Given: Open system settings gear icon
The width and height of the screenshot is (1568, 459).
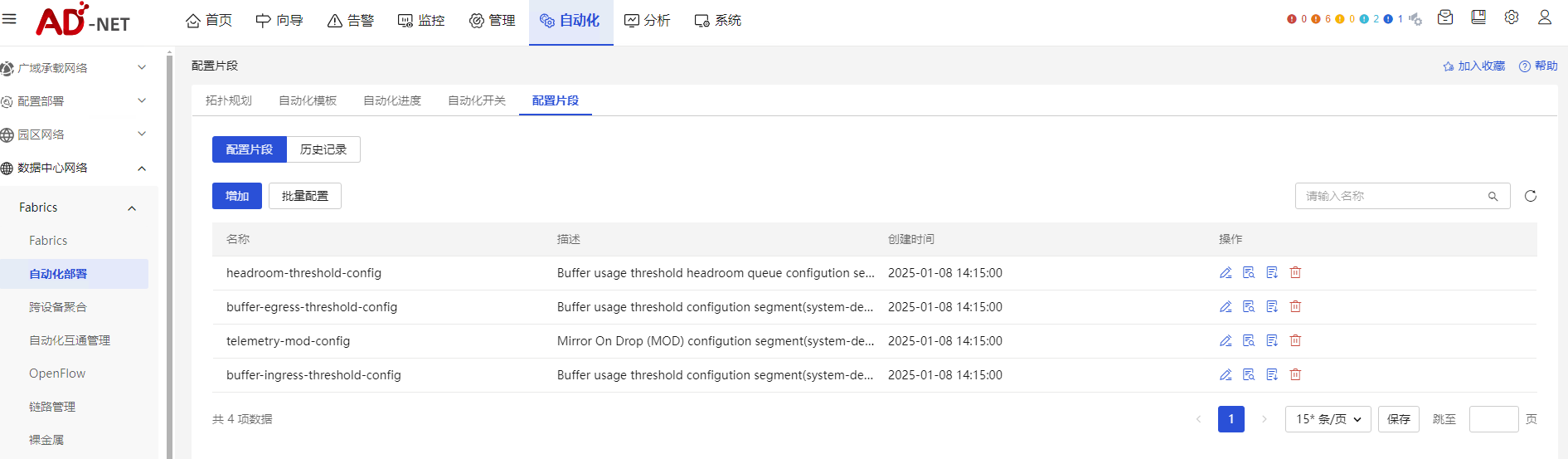Looking at the screenshot, I should point(1512,18).
